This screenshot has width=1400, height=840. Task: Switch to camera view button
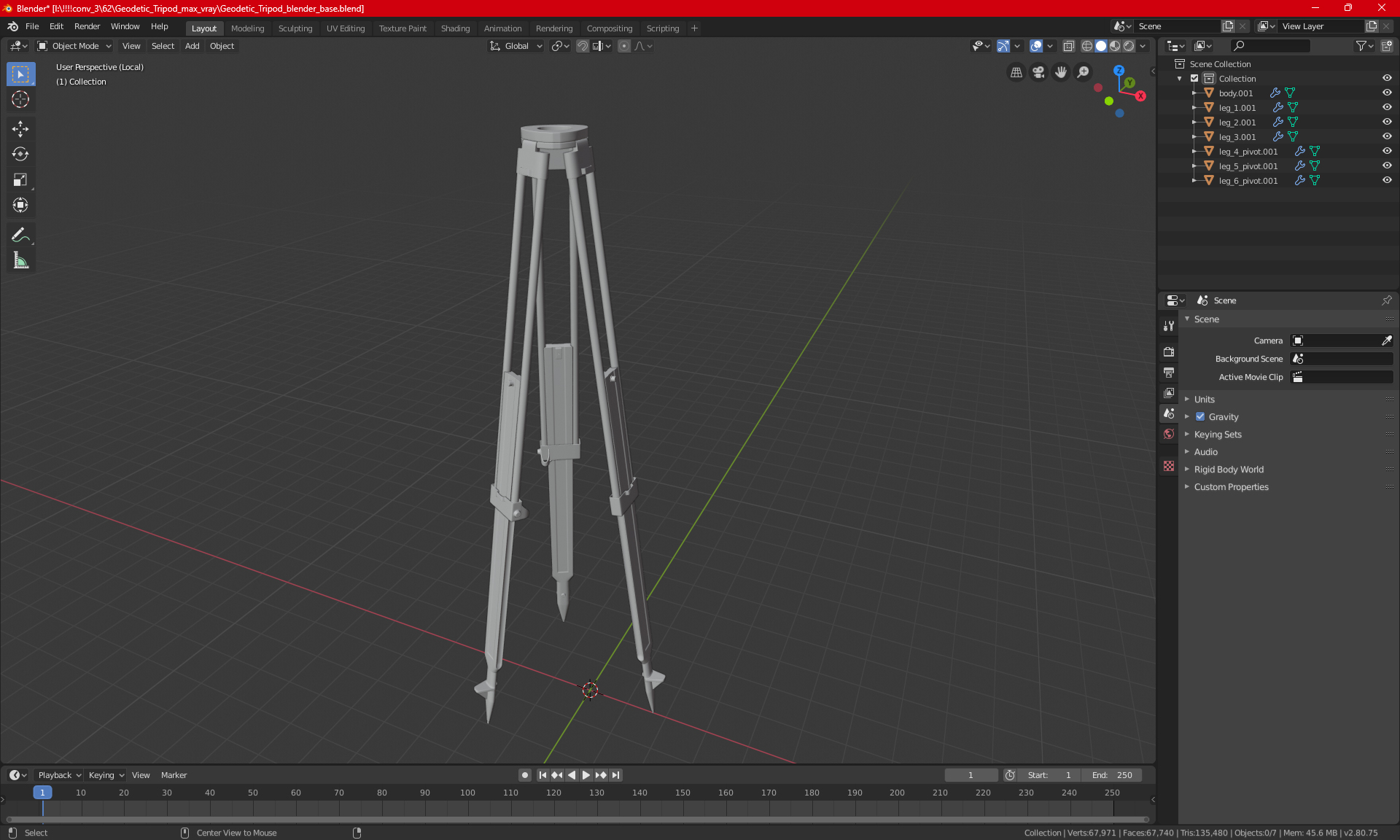click(x=1038, y=72)
